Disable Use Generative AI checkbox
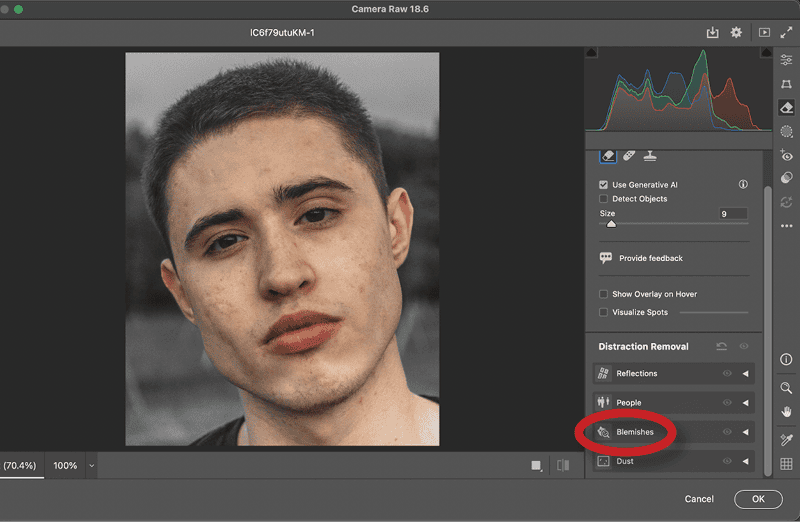The width and height of the screenshot is (800, 522). (604, 185)
